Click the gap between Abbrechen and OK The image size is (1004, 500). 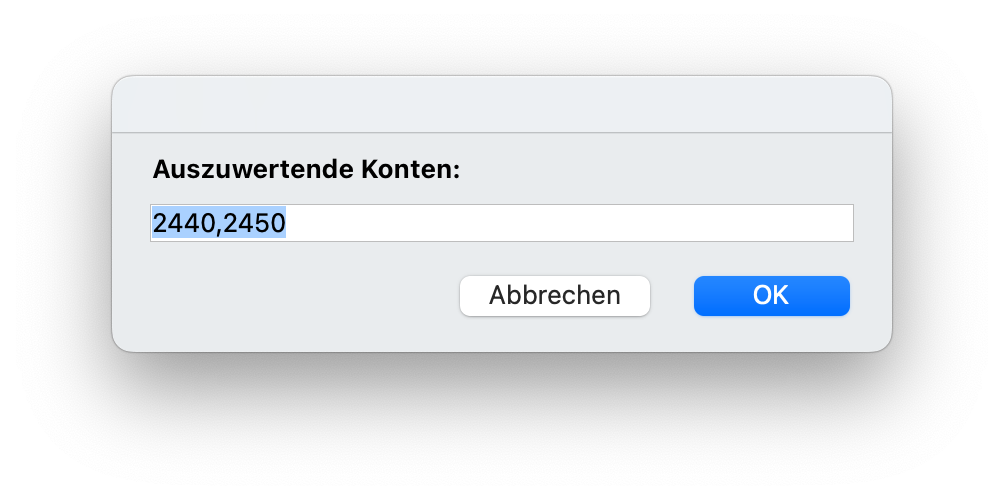(672, 296)
